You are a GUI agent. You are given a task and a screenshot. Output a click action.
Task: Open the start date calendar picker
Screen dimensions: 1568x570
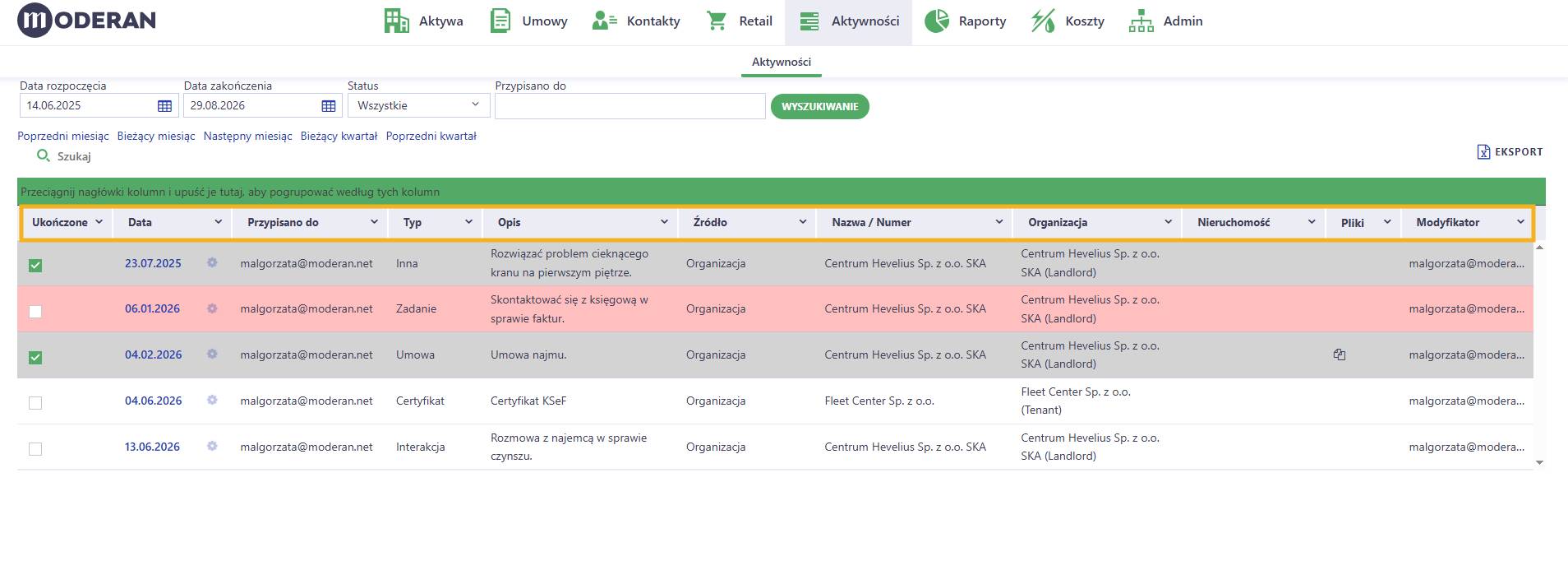[164, 106]
